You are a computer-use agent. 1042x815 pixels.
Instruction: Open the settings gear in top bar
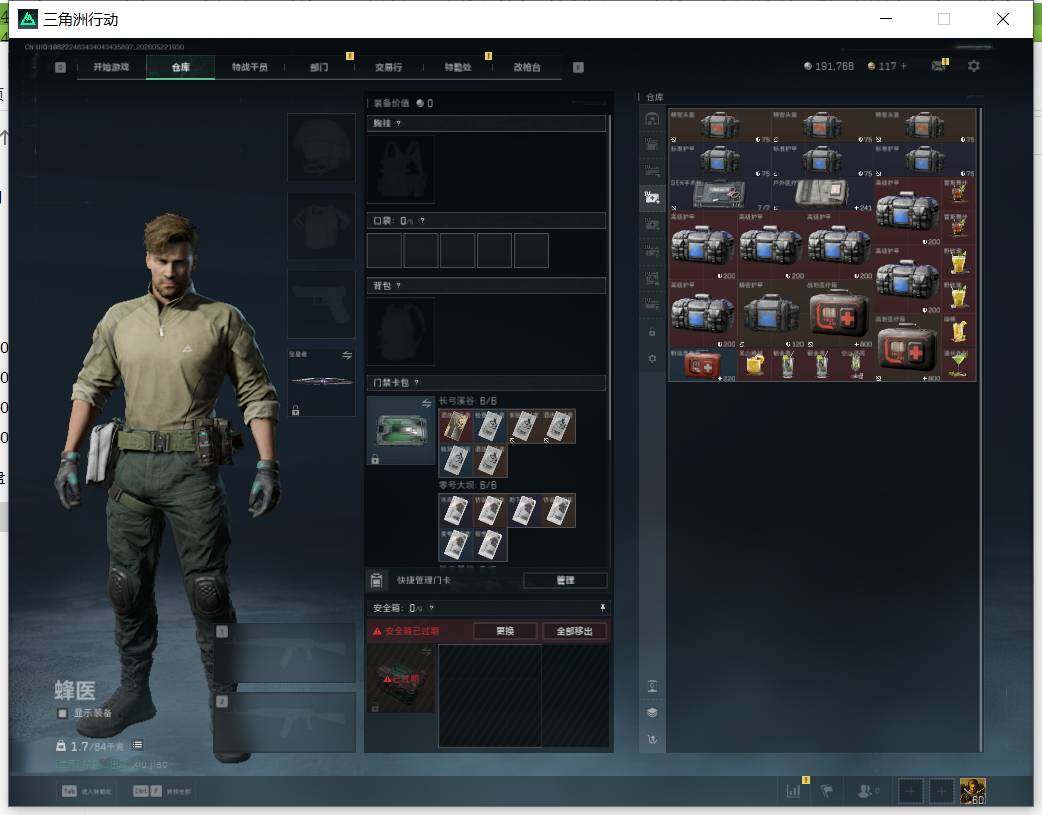point(974,66)
